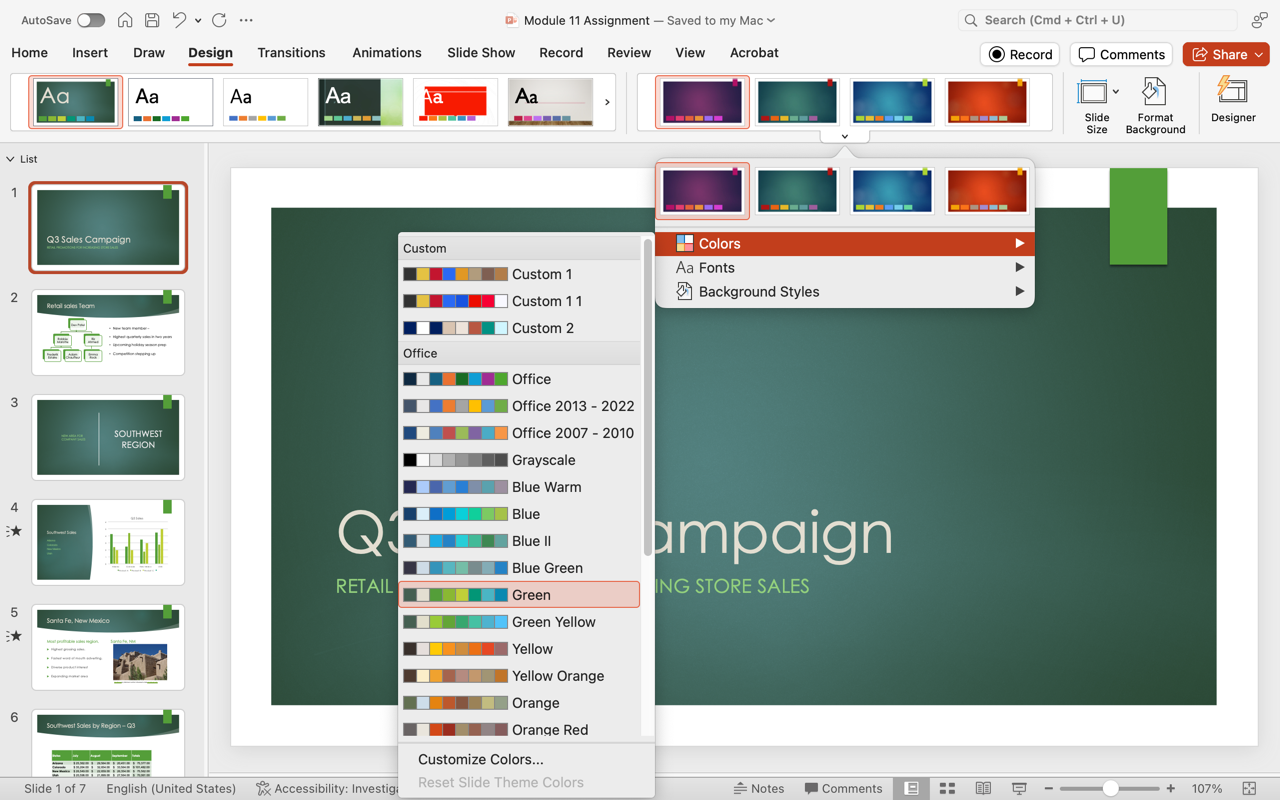
Task: Switch to Normal view in status bar
Action: 911,788
